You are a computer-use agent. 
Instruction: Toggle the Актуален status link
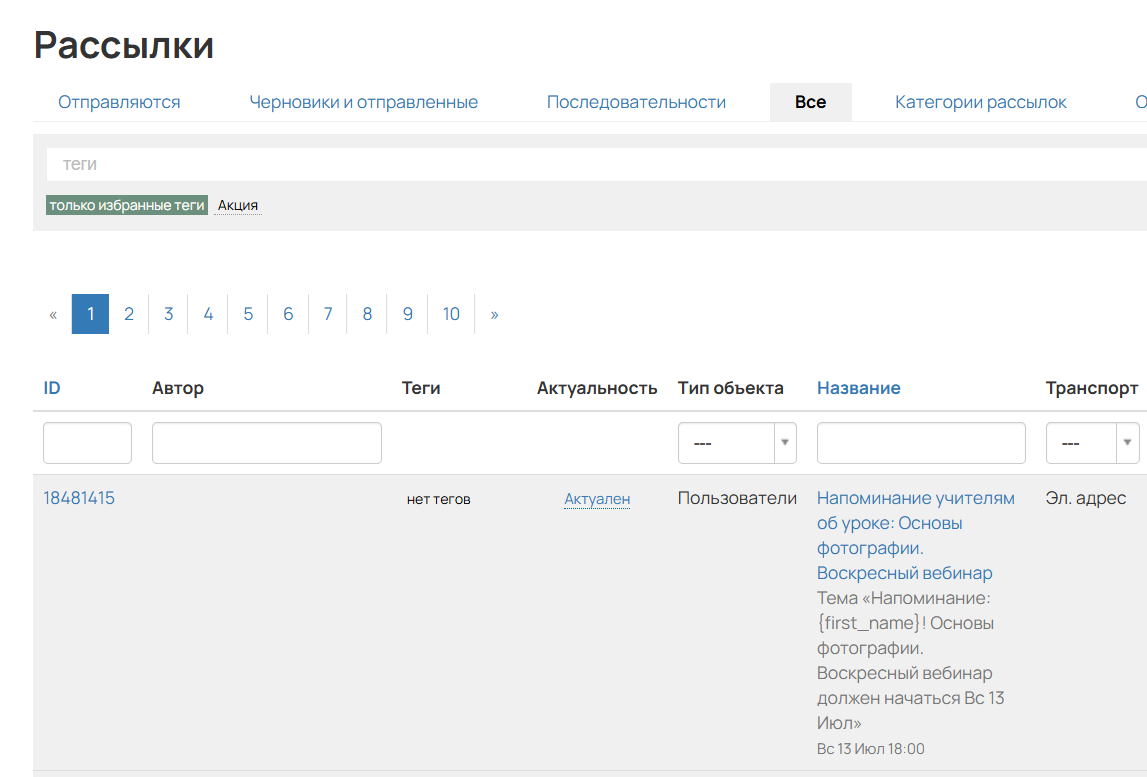pos(597,499)
